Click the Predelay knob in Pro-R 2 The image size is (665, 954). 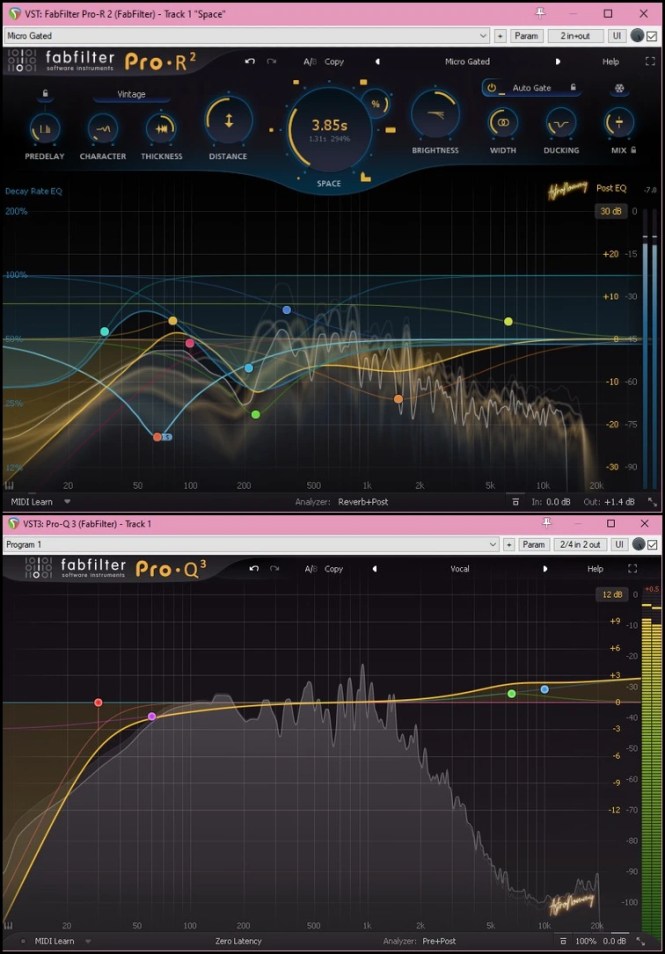[44, 127]
